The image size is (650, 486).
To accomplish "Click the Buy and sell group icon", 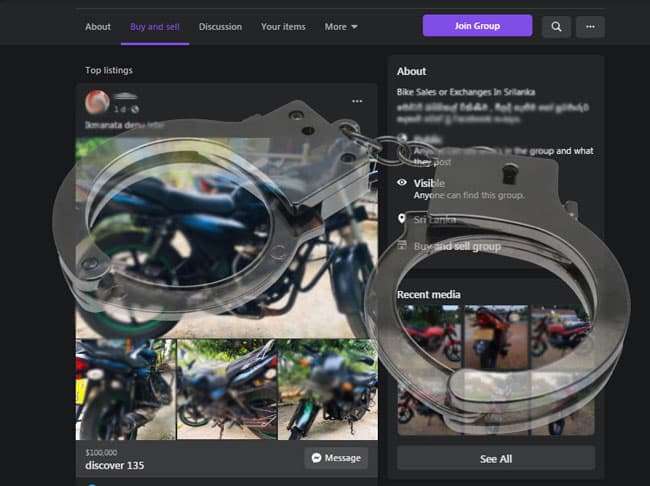I will click(402, 245).
